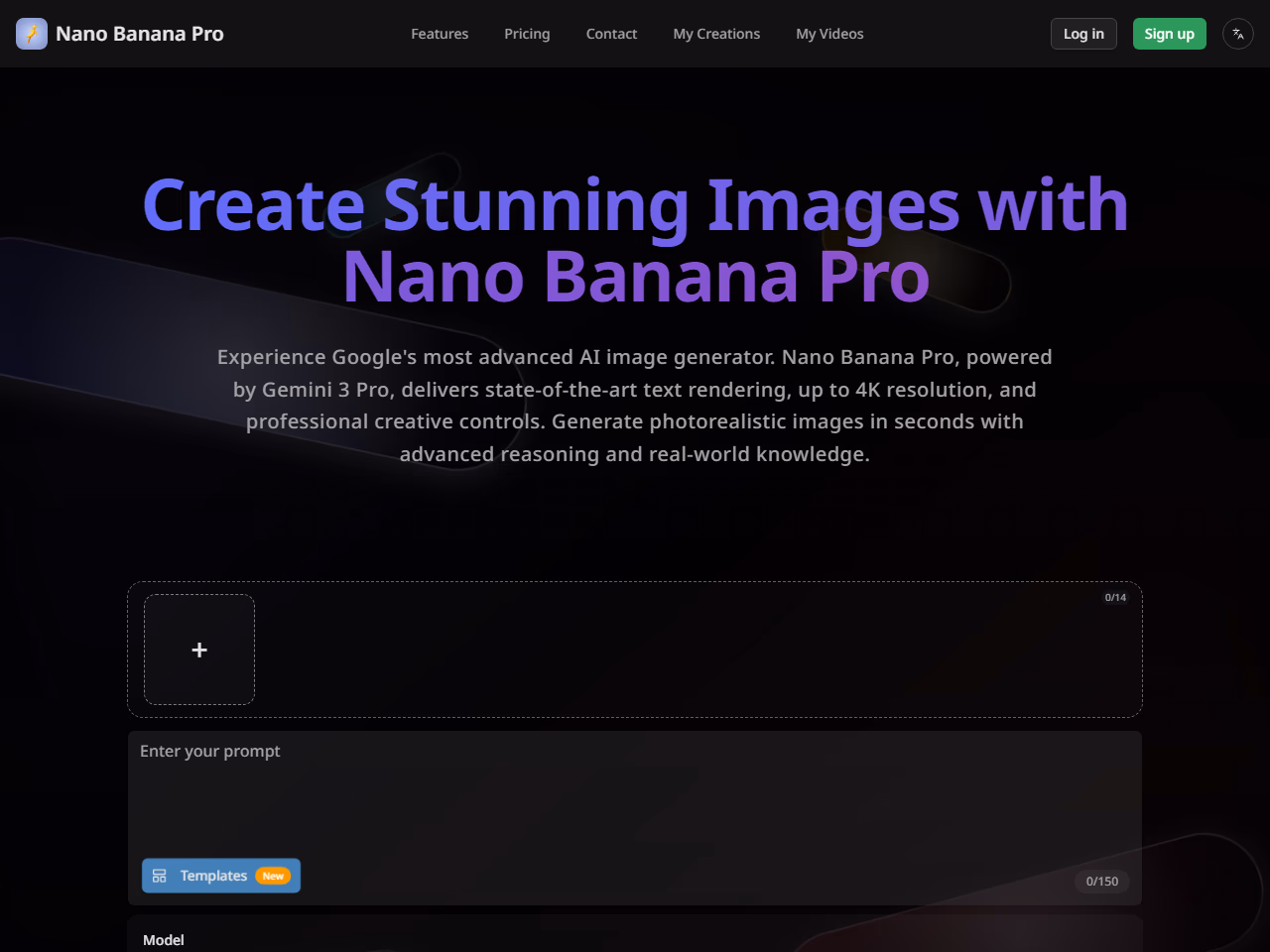Open the Features menu item
Viewport: 1270px width, 952px height.
pyautogui.click(x=440, y=34)
